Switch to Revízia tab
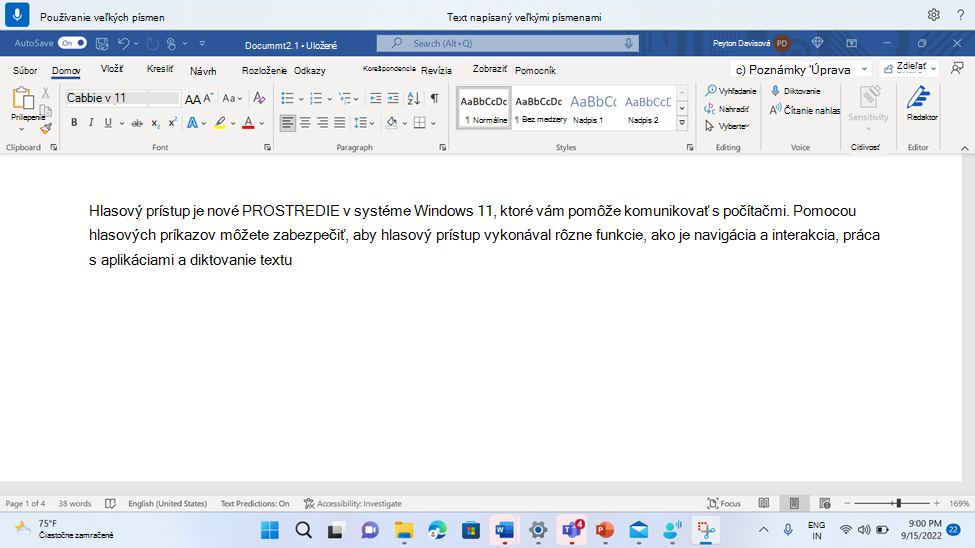Image resolution: width=975 pixels, height=548 pixels. [437, 70]
